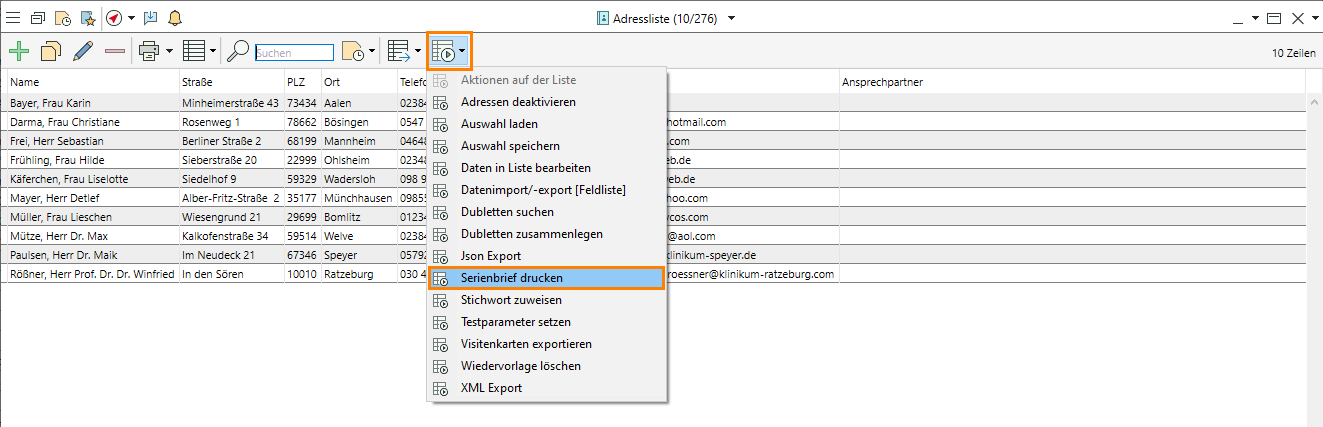Viewport: 1323px width, 427px height.
Task: Click the printer icon
Action: click(150, 50)
